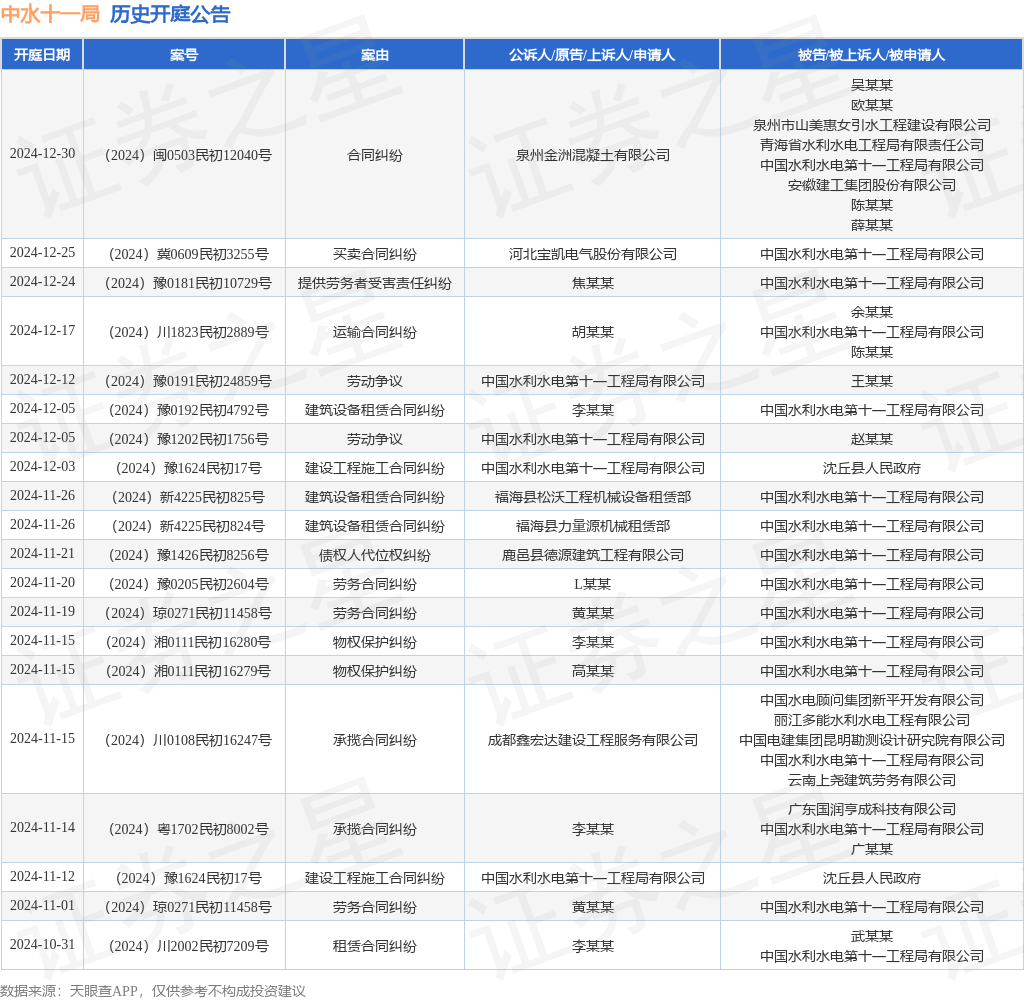Click the date 2024-12-24
Image resolution: width=1024 pixels, height=1000 pixels.
pos(42,282)
